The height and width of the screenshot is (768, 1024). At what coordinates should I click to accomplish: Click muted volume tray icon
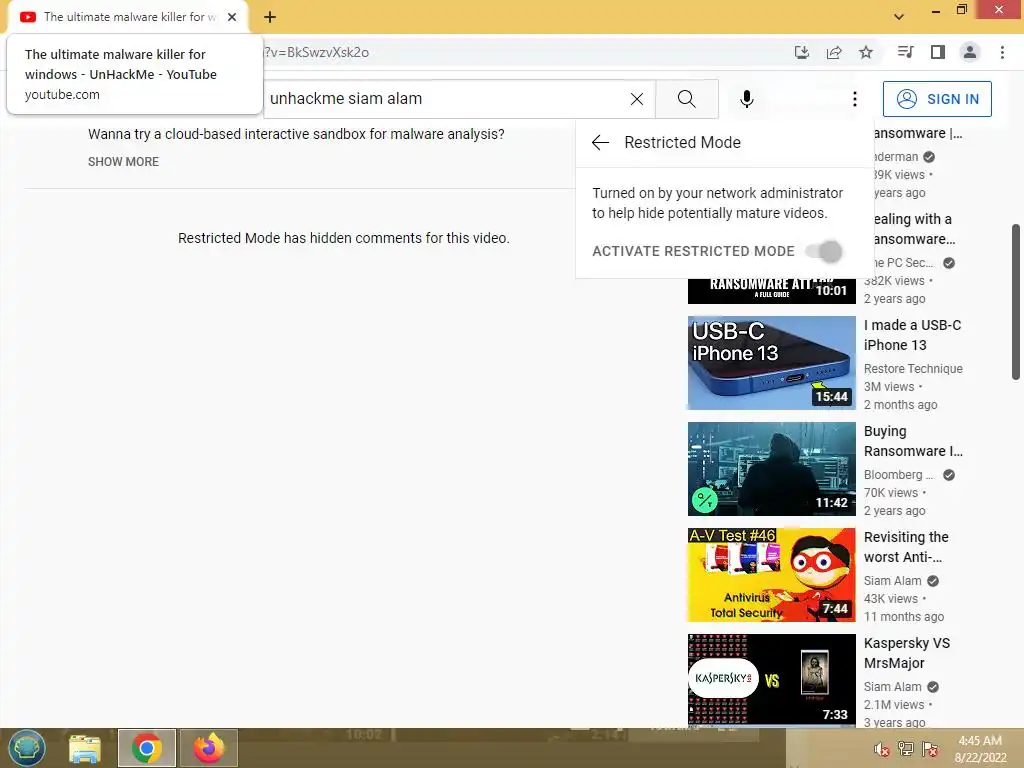click(882, 749)
